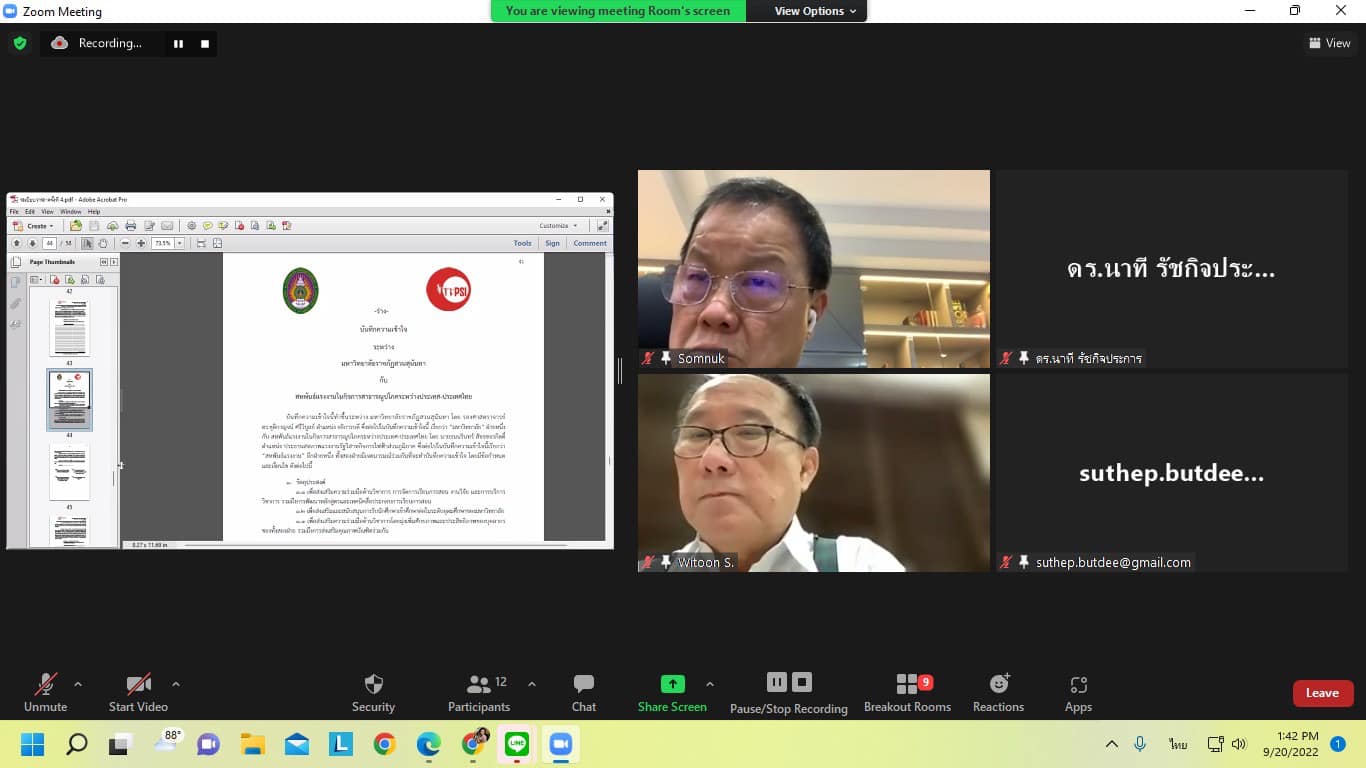
Task: Pause the recording in the top indicator
Action: pyautogui.click(x=178, y=44)
